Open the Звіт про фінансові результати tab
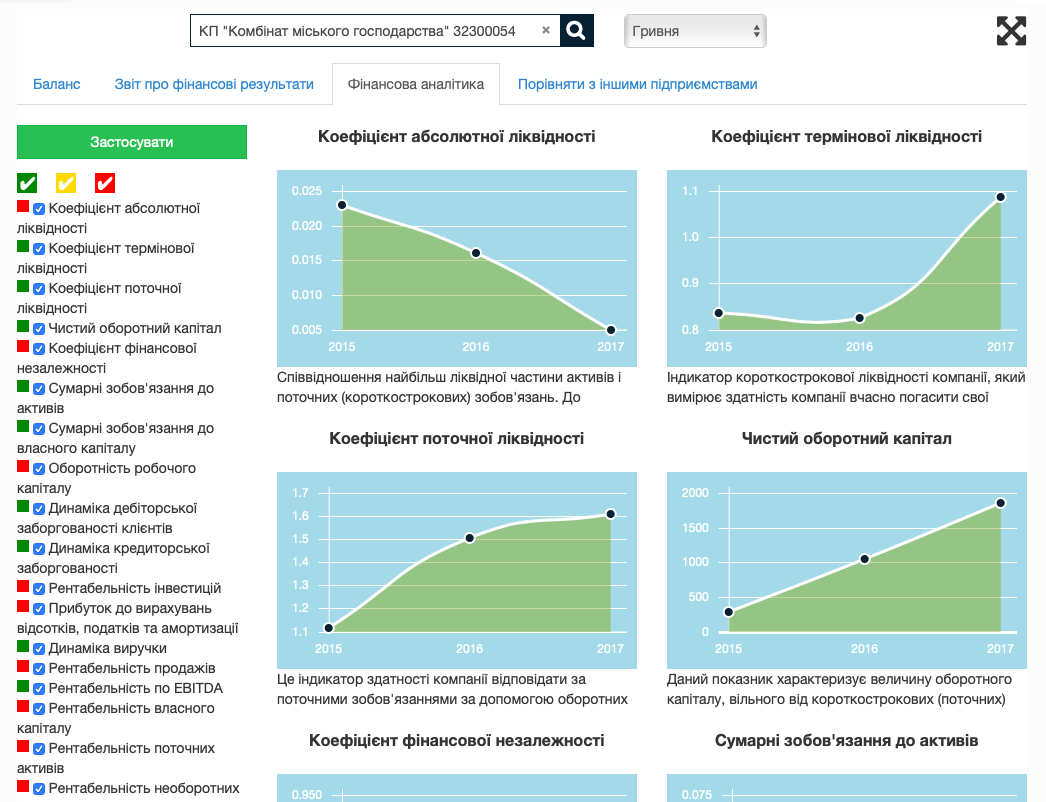The image size is (1046, 802). [214, 85]
